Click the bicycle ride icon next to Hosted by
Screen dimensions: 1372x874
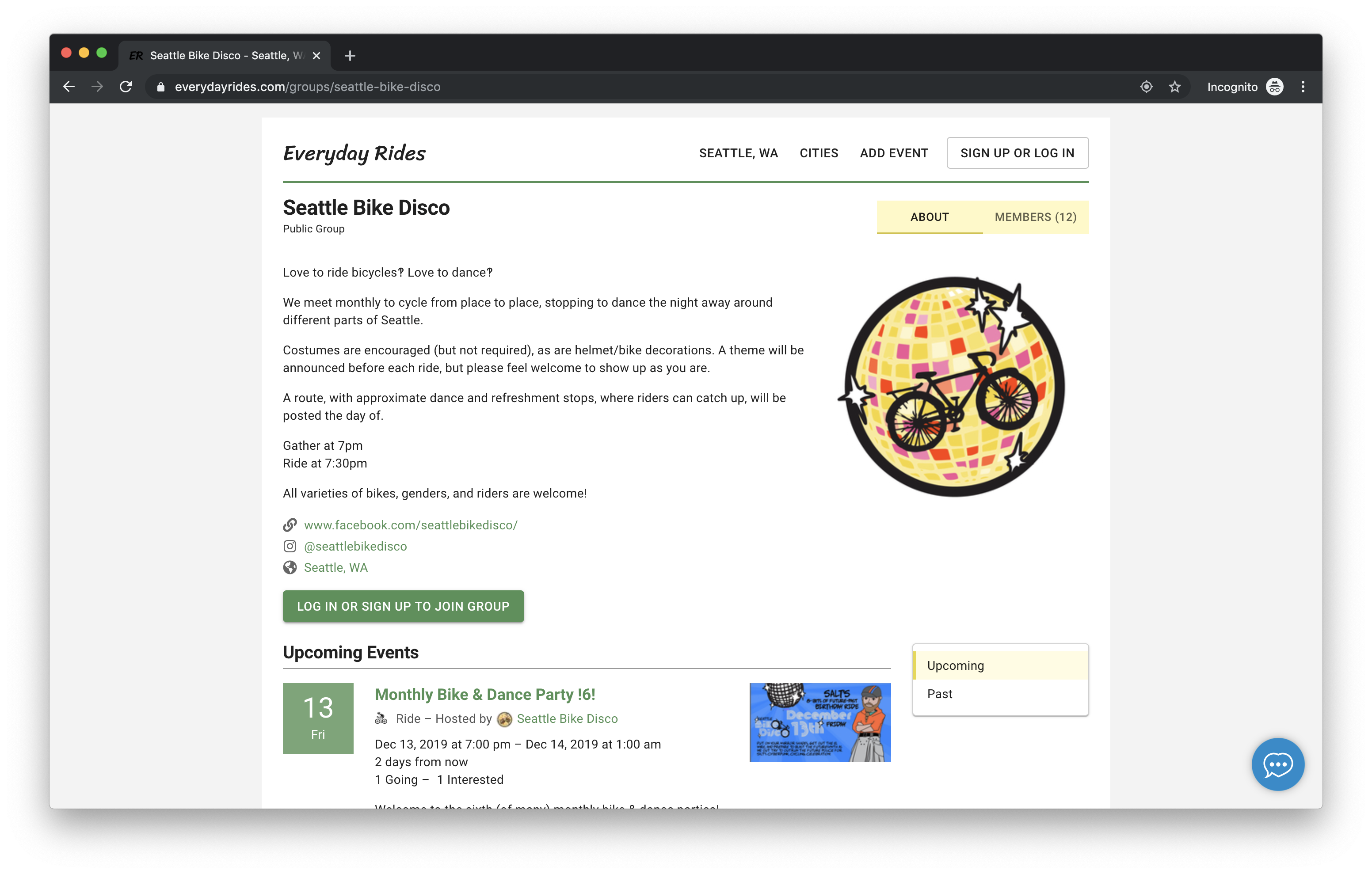click(x=381, y=718)
